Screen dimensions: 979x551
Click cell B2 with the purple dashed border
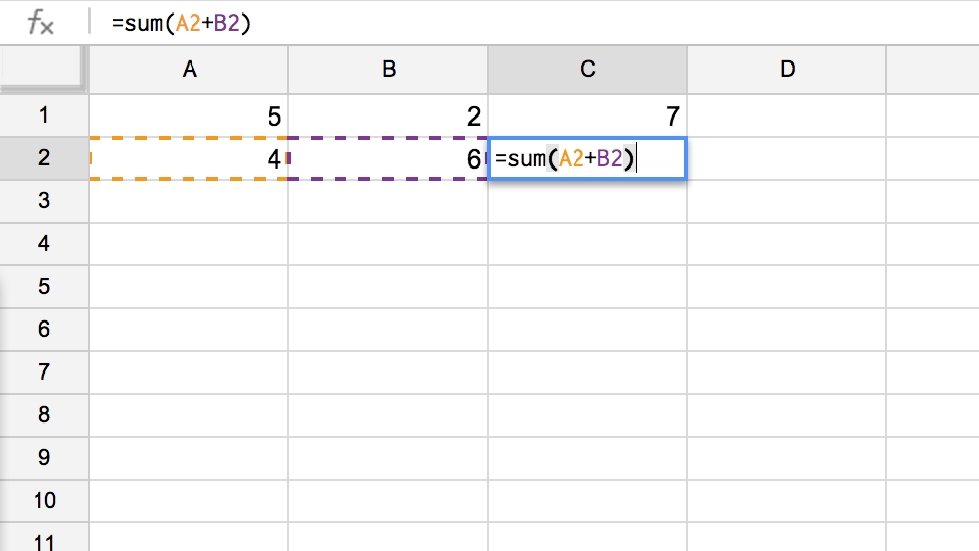pos(388,158)
